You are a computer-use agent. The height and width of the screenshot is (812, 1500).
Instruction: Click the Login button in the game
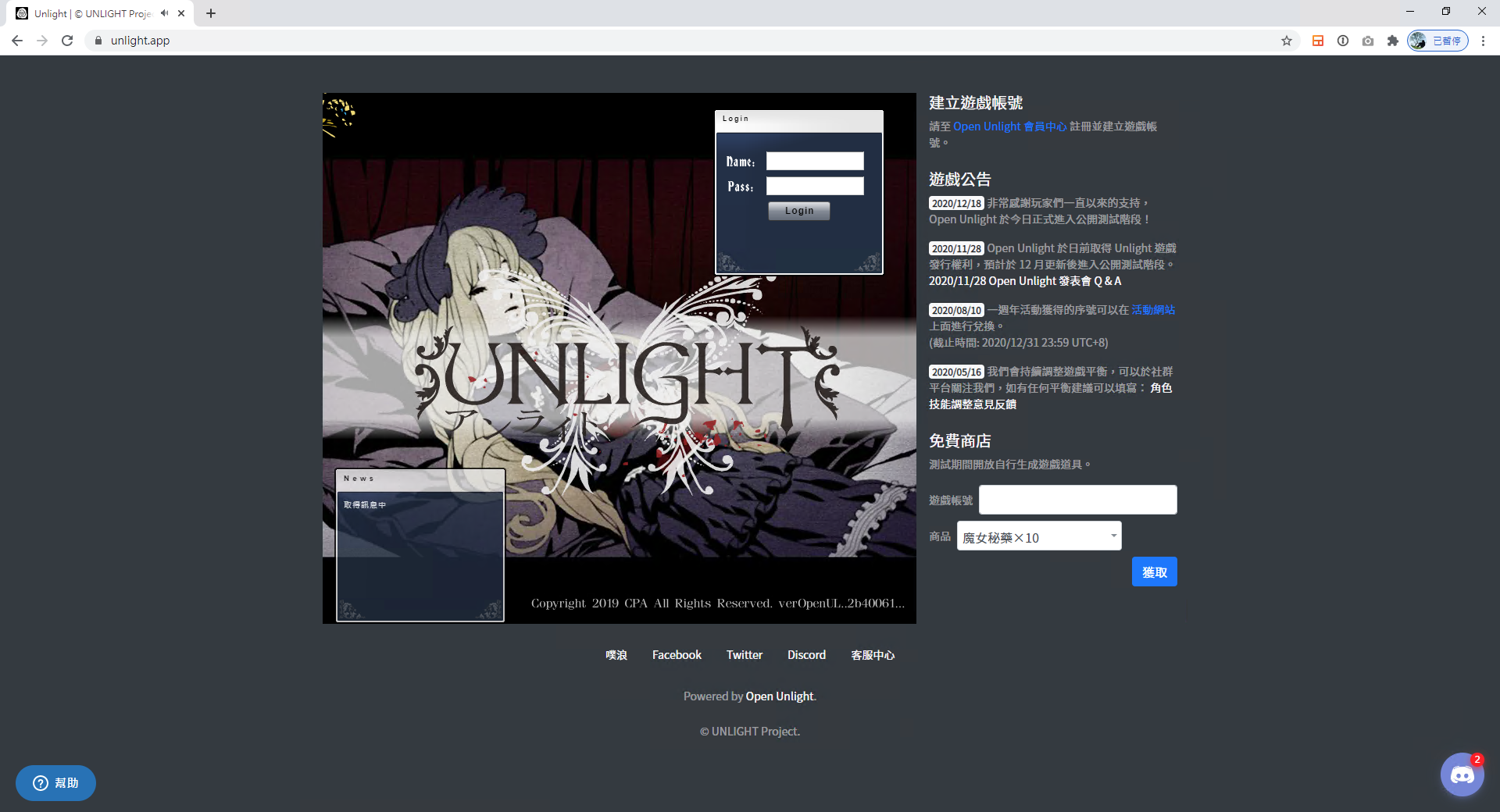coord(799,211)
